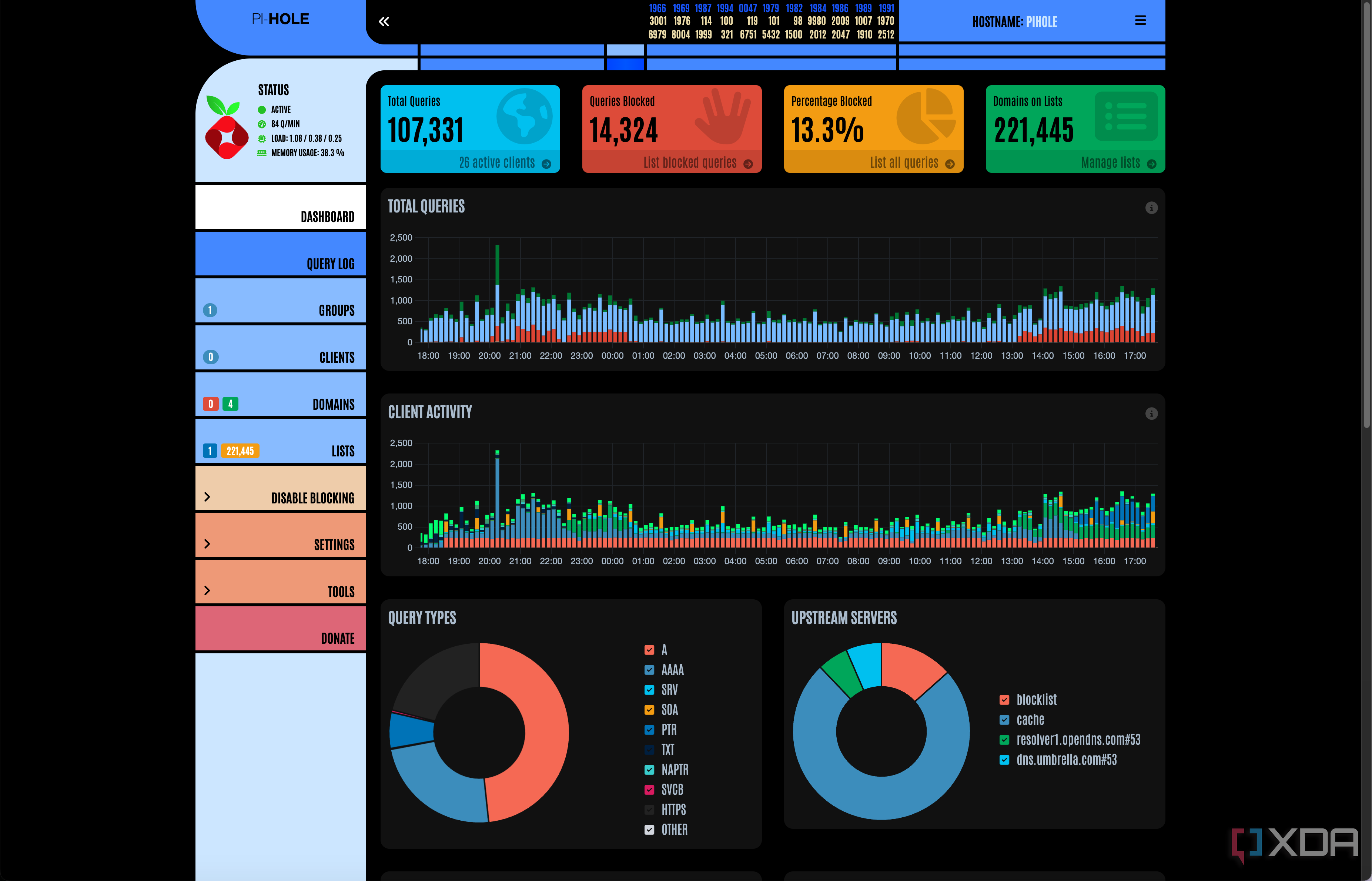Screen dimensions: 1372x881
Task: Expand the Disable Blocking menu
Action: [280, 488]
